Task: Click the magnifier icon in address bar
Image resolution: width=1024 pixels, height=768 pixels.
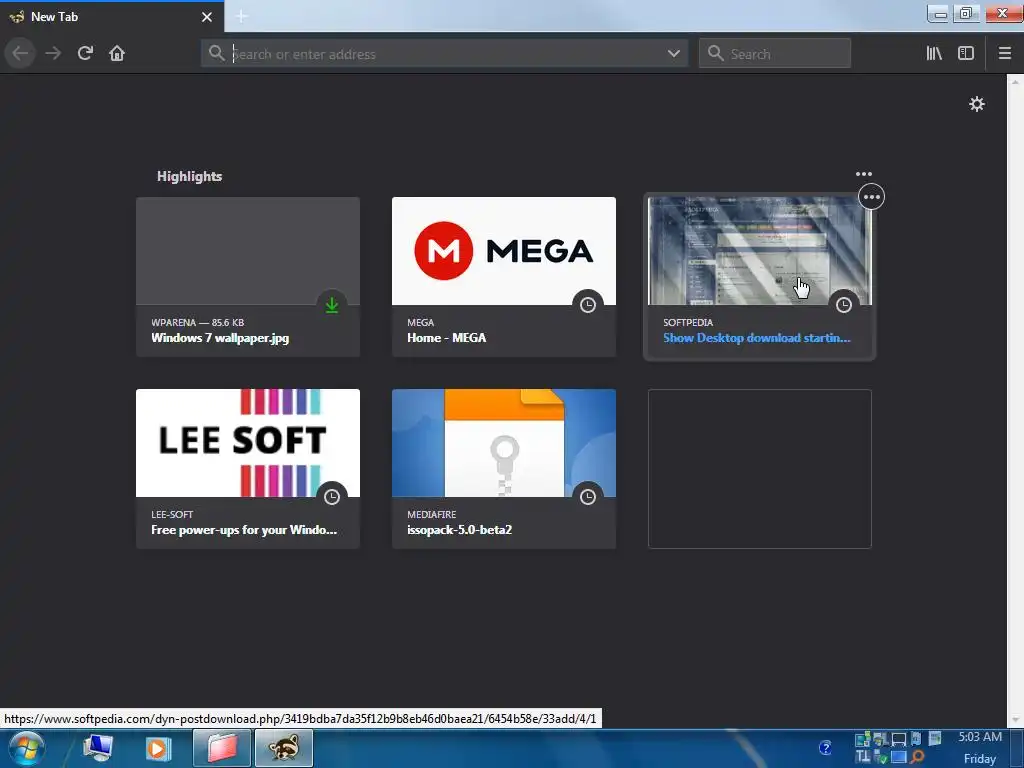Action: [216, 53]
